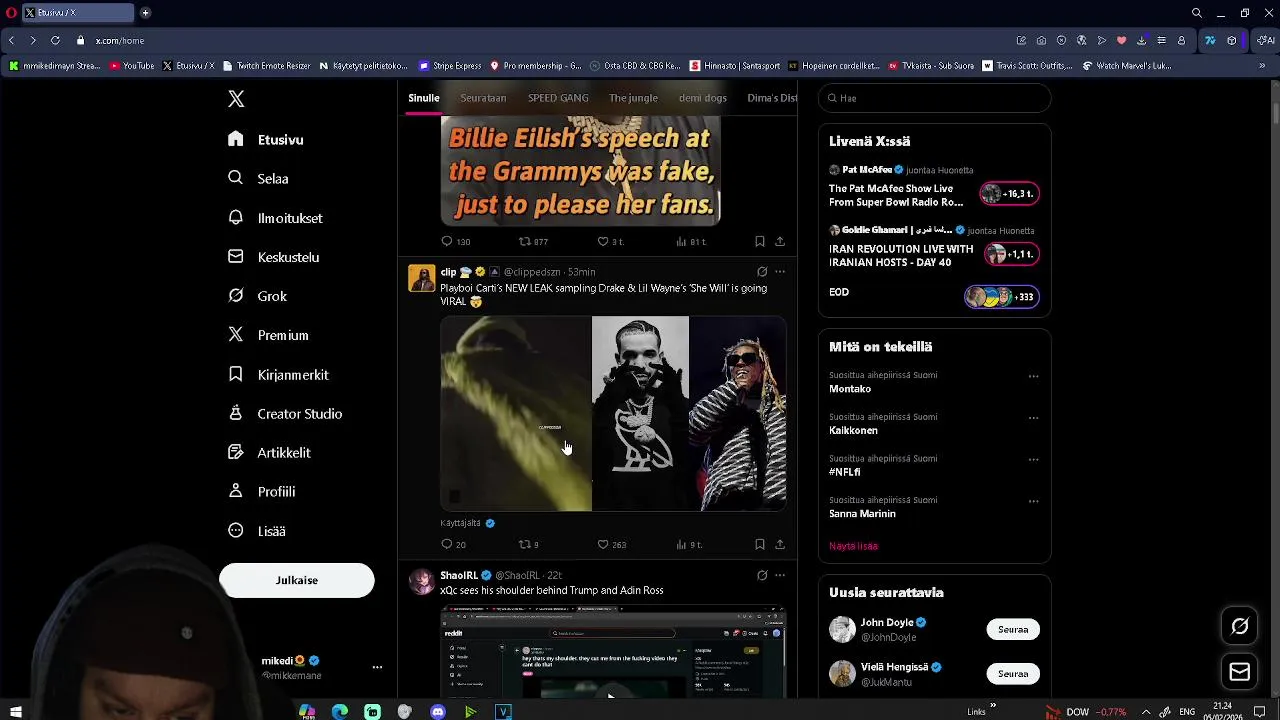Bookmark the Billie Eilish post
The image size is (1280, 720).
[x=760, y=241]
